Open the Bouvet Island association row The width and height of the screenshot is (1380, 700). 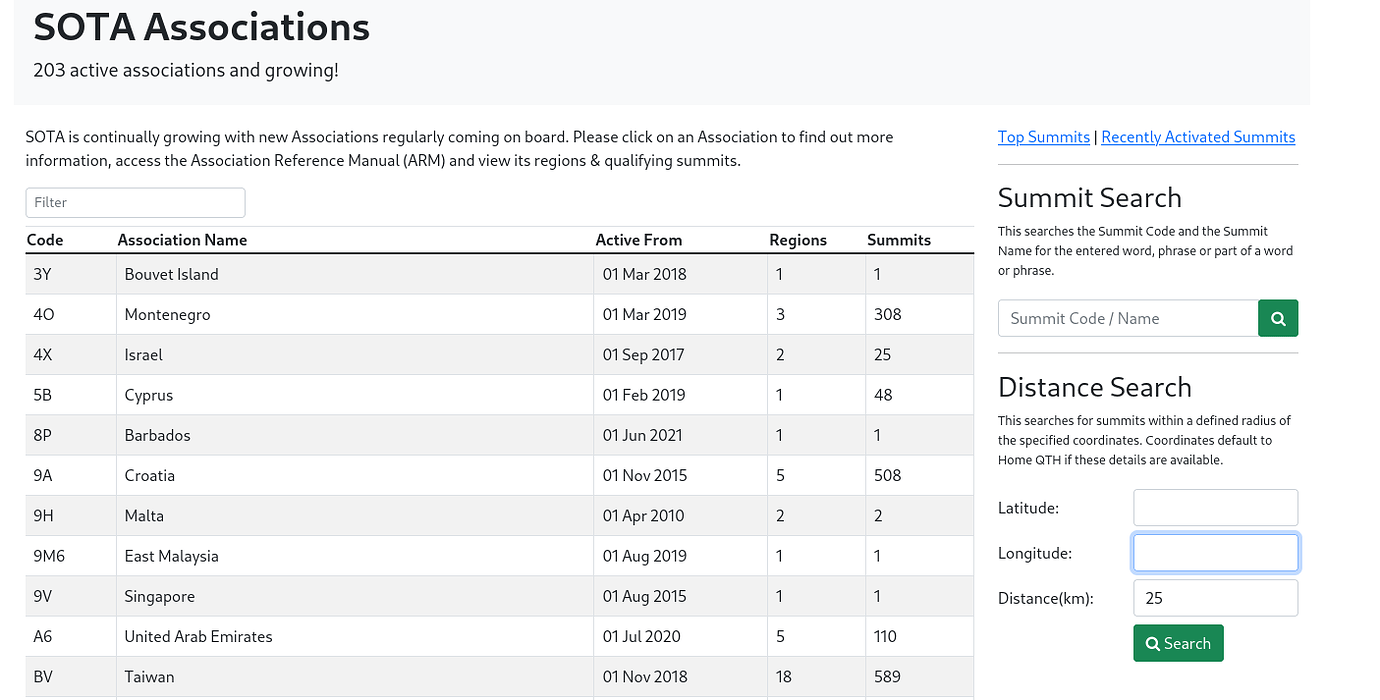(x=171, y=274)
